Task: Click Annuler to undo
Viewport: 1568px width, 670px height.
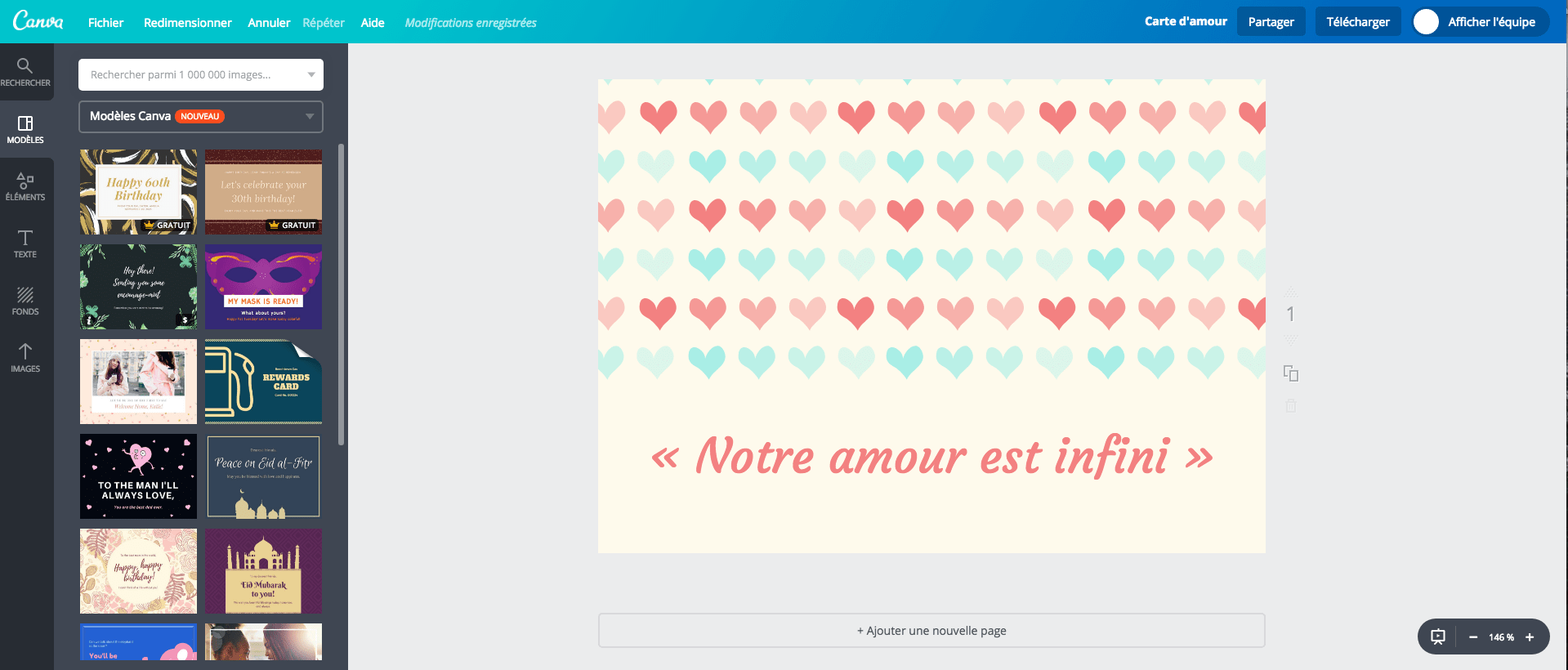Action: coord(269,23)
